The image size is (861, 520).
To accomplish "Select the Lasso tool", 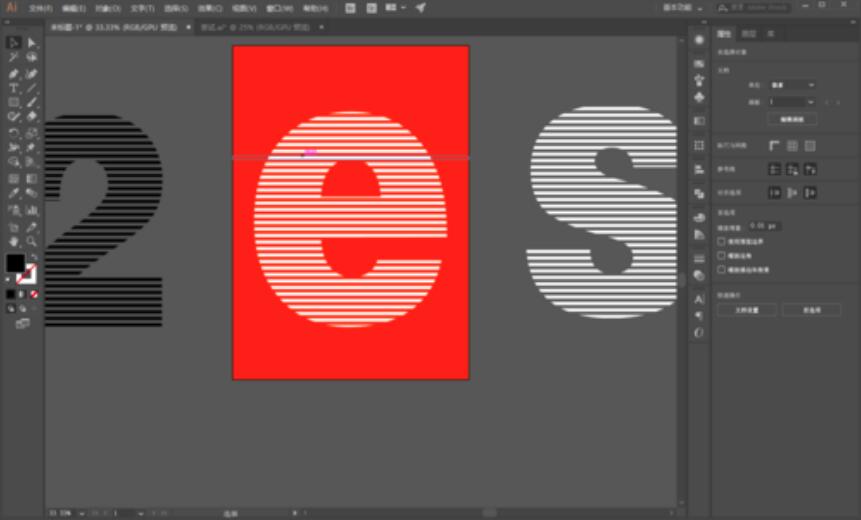I will 31,57.
